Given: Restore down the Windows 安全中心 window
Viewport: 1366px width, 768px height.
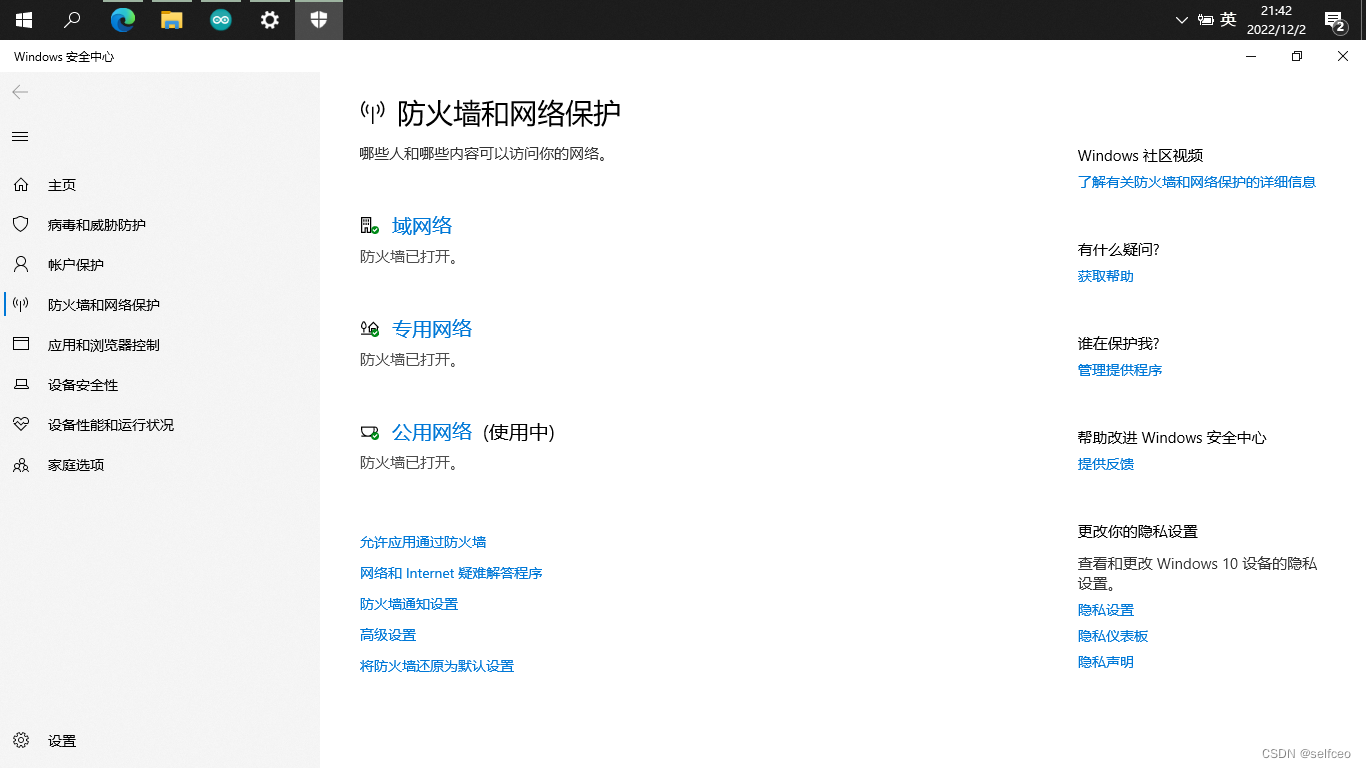Looking at the screenshot, I should [x=1297, y=57].
